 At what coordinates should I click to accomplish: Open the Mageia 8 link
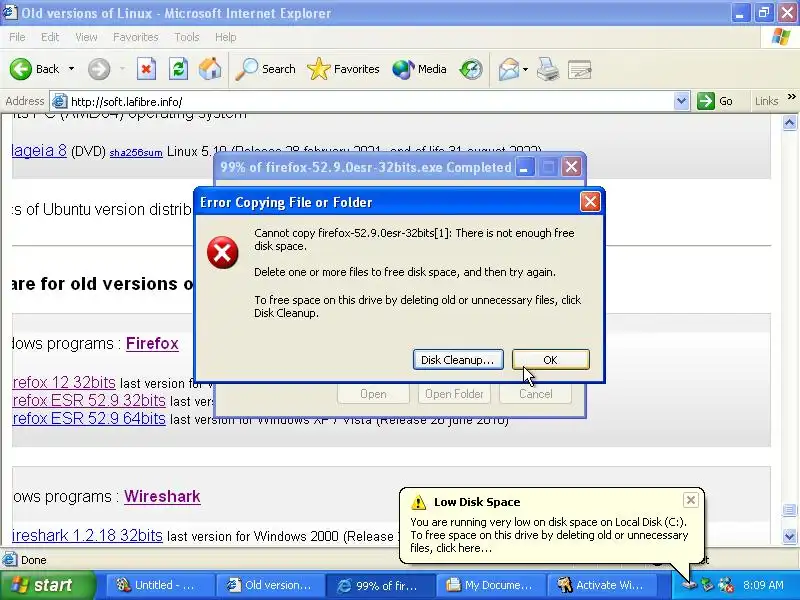point(39,151)
